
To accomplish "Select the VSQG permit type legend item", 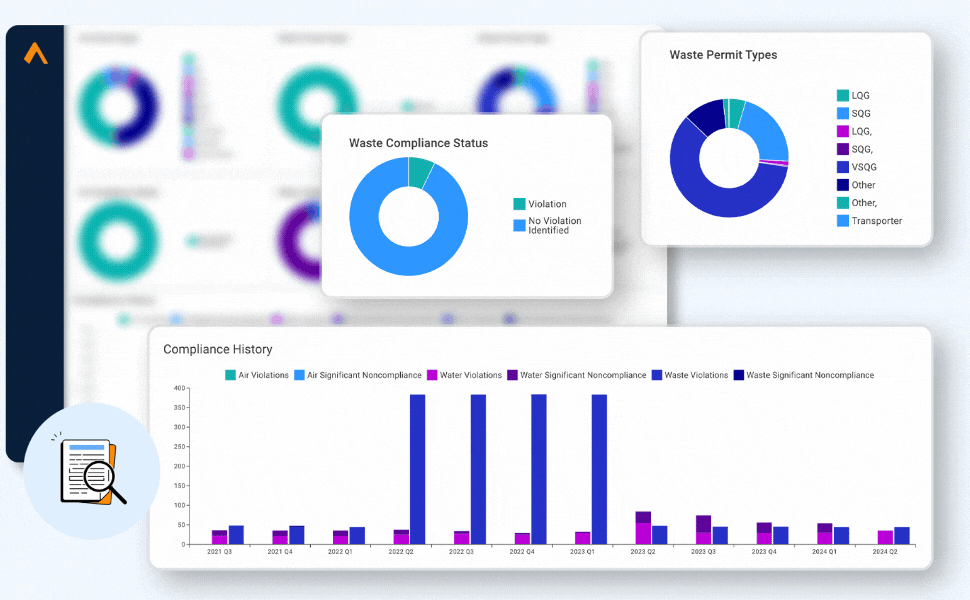I will pyautogui.click(x=864, y=167).
